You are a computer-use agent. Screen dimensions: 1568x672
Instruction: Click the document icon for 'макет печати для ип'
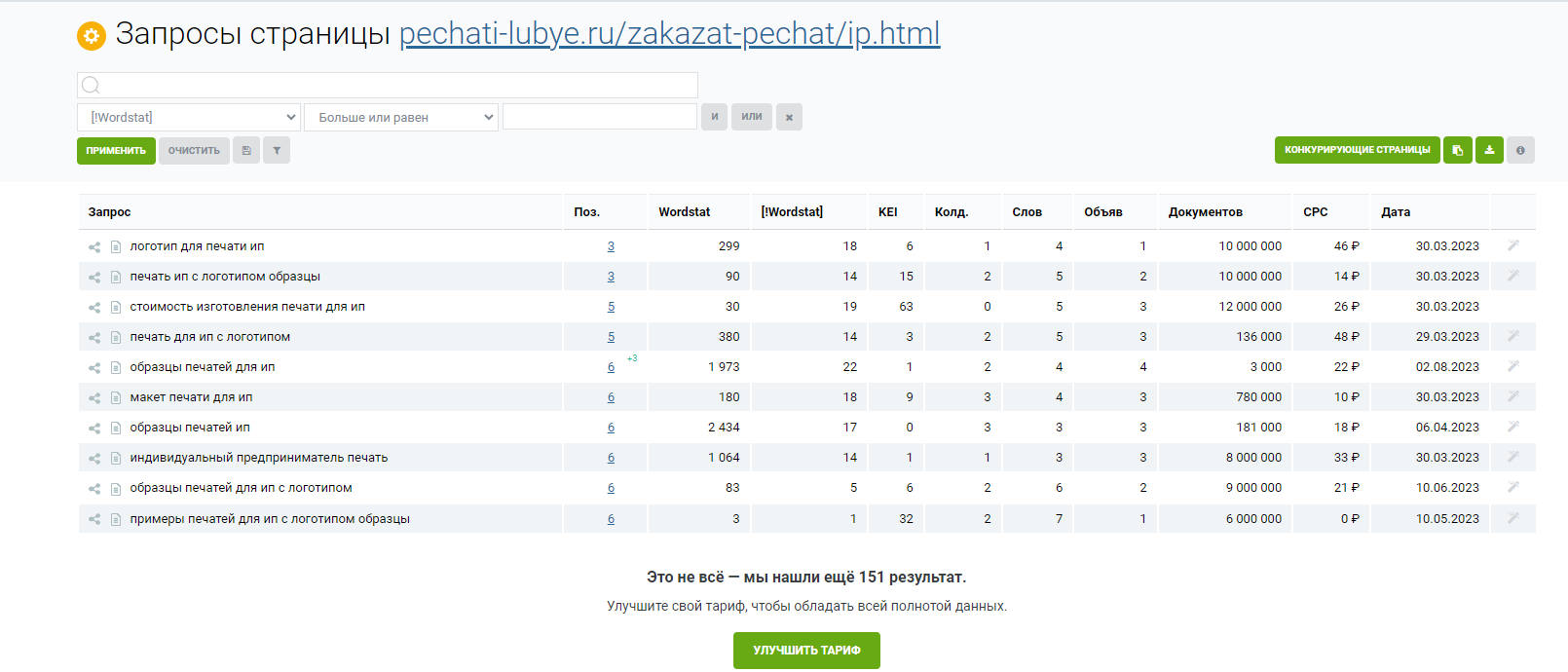tap(116, 398)
